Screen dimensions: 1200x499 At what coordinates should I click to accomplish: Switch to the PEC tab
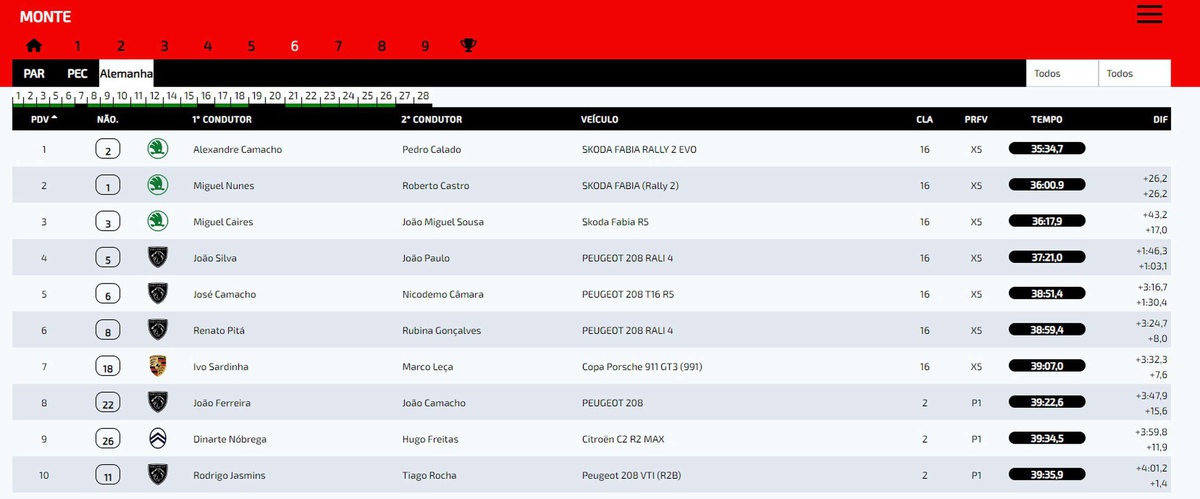[77, 73]
